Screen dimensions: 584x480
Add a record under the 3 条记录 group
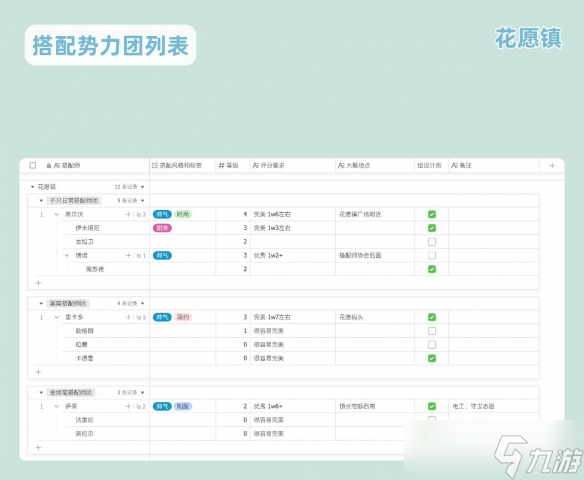38,448
